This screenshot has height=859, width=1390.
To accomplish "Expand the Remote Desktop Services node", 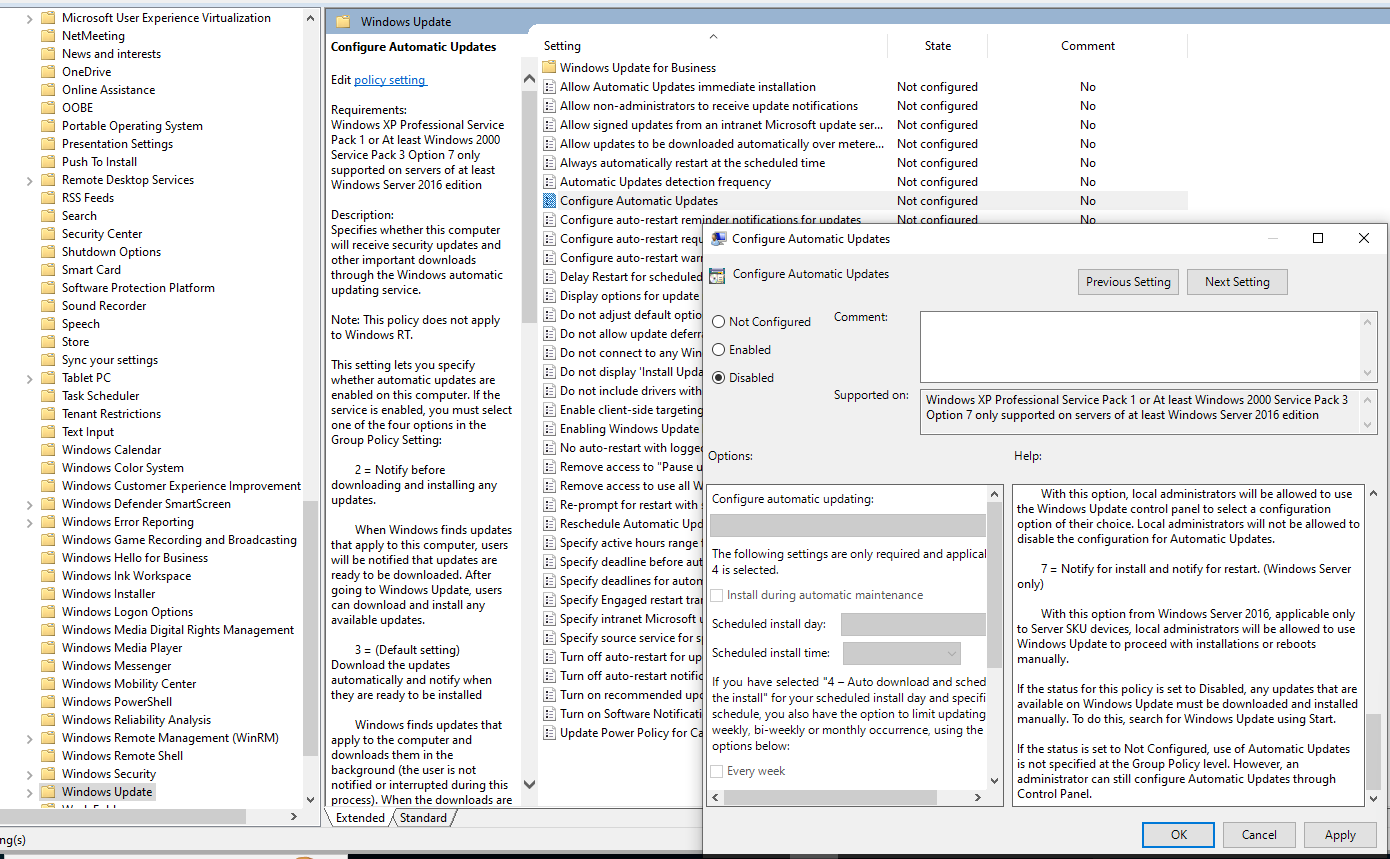I will point(28,180).
